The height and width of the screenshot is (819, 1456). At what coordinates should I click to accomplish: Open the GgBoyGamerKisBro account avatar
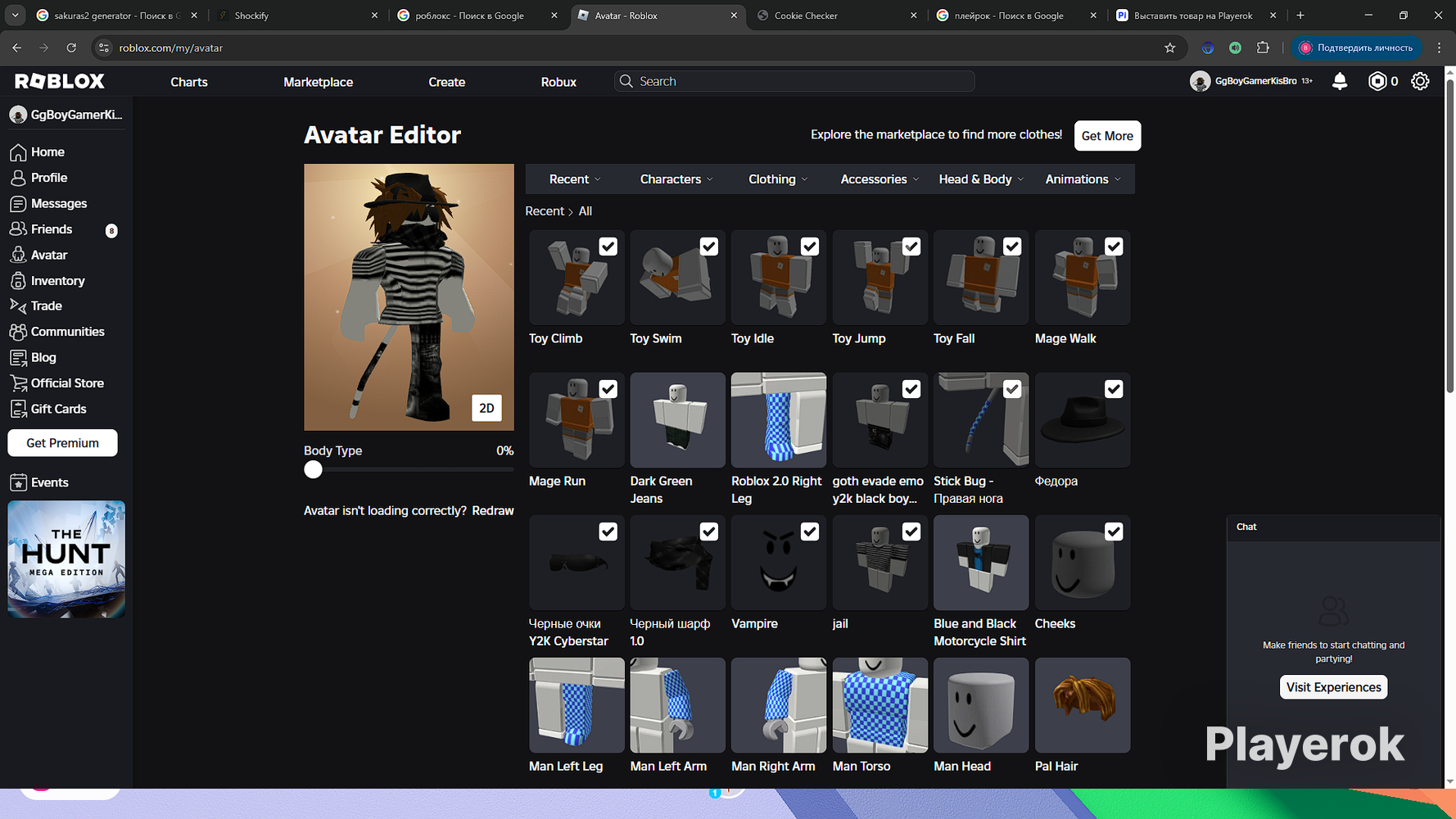[x=1200, y=81]
